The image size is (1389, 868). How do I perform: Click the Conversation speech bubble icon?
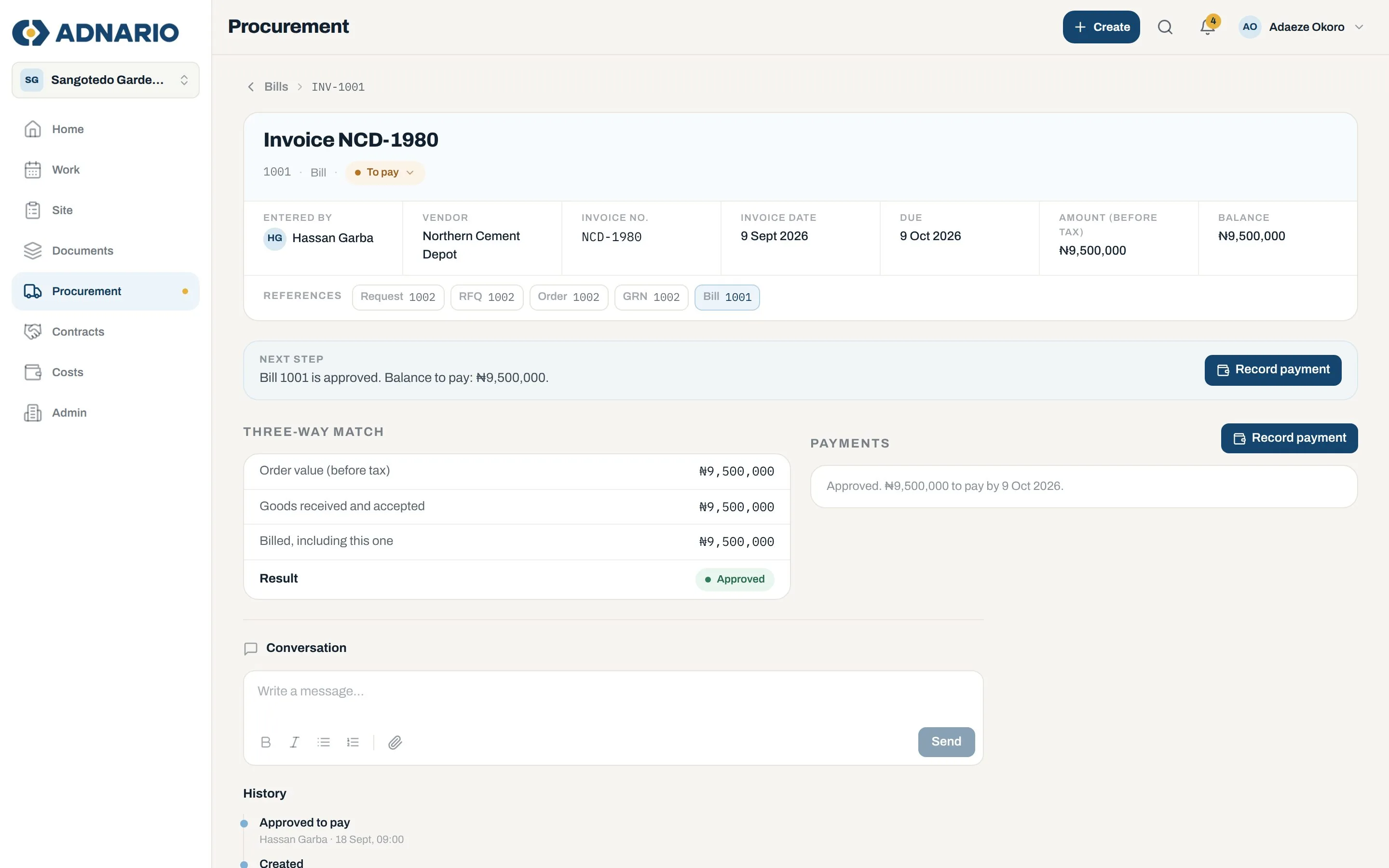(251, 648)
